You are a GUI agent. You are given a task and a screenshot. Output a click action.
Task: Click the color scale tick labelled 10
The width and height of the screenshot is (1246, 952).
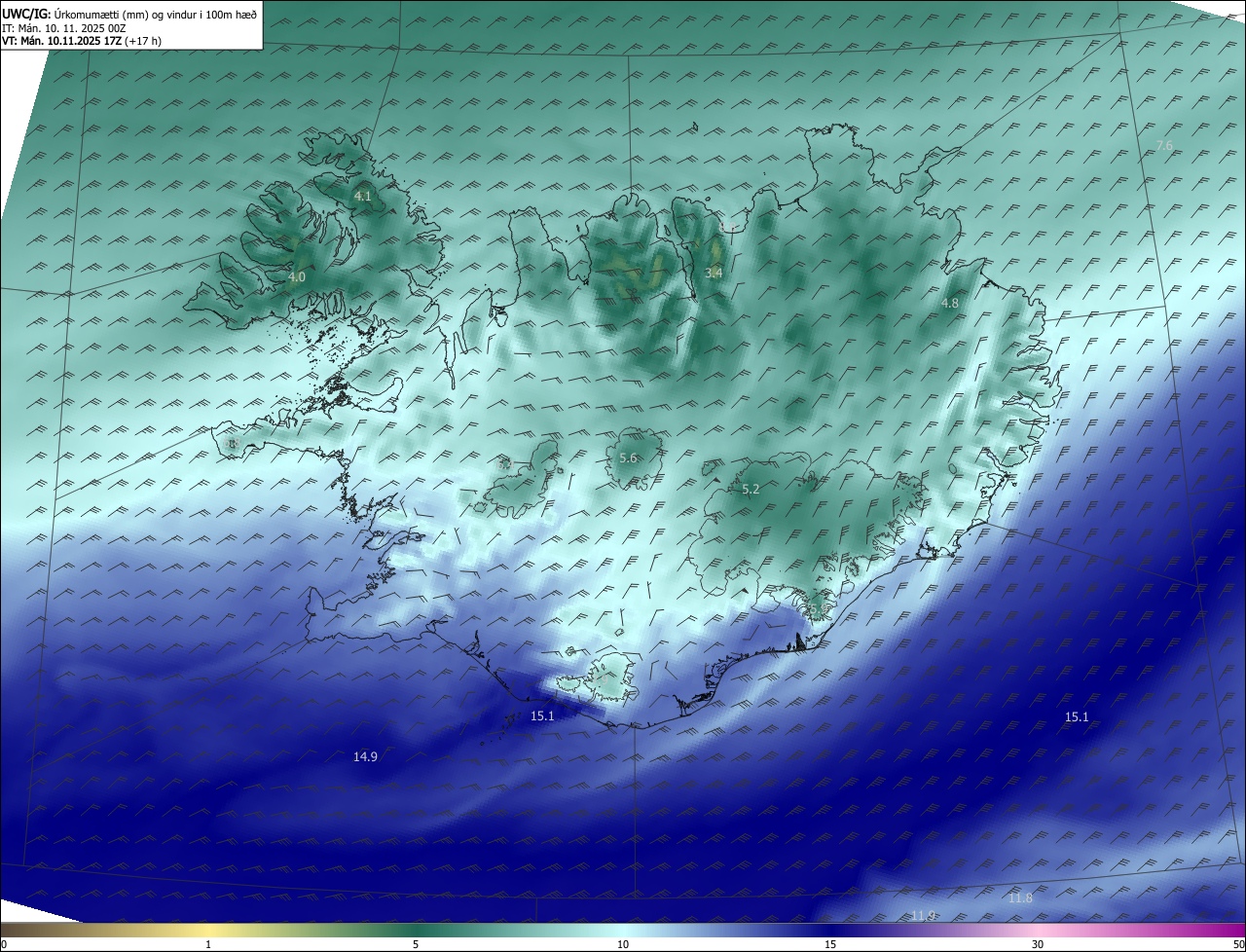click(x=623, y=944)
